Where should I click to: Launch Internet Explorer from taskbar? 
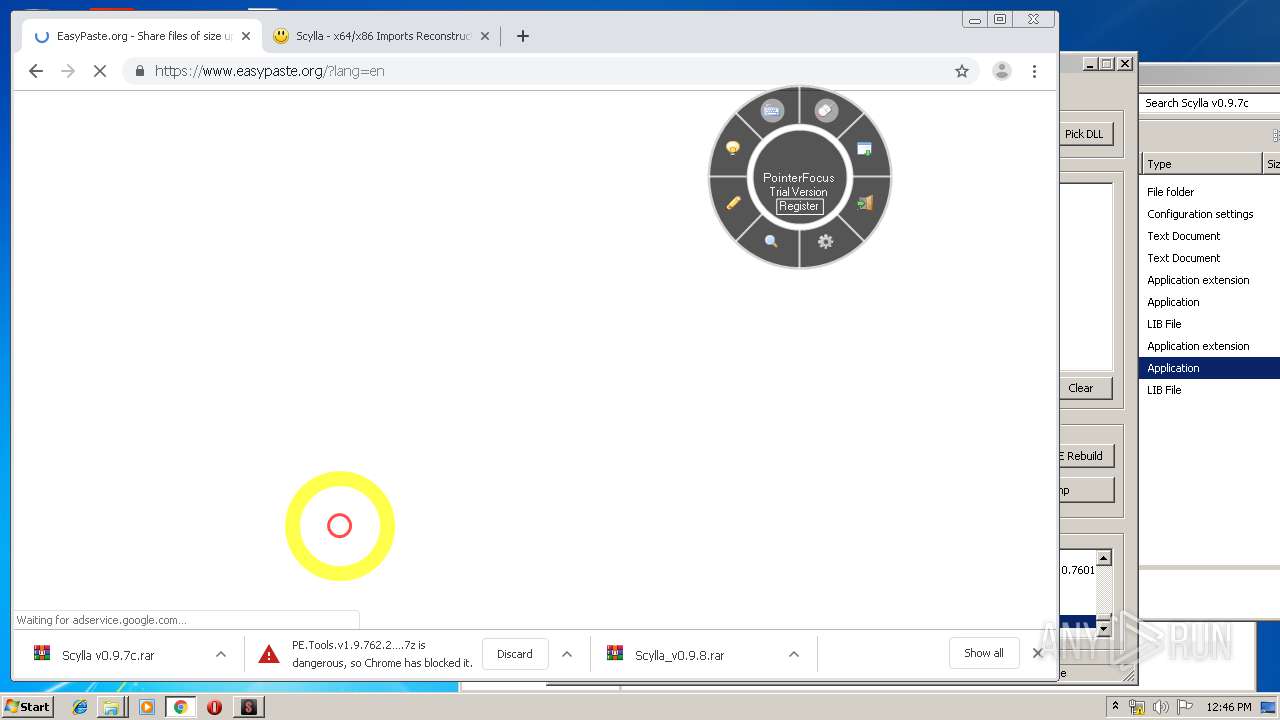(80, 707)
